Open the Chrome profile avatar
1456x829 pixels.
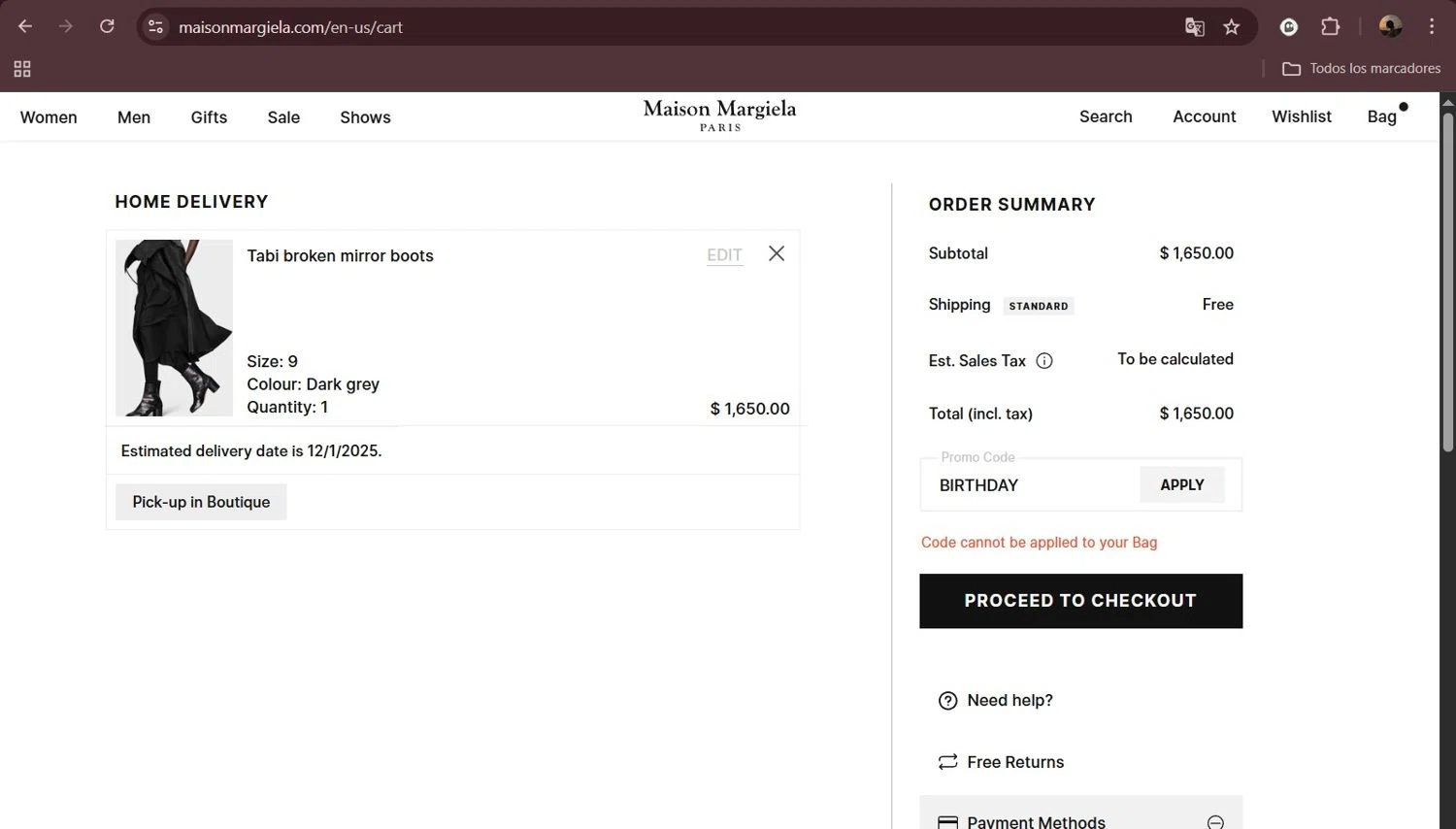tap(1390, 27)
